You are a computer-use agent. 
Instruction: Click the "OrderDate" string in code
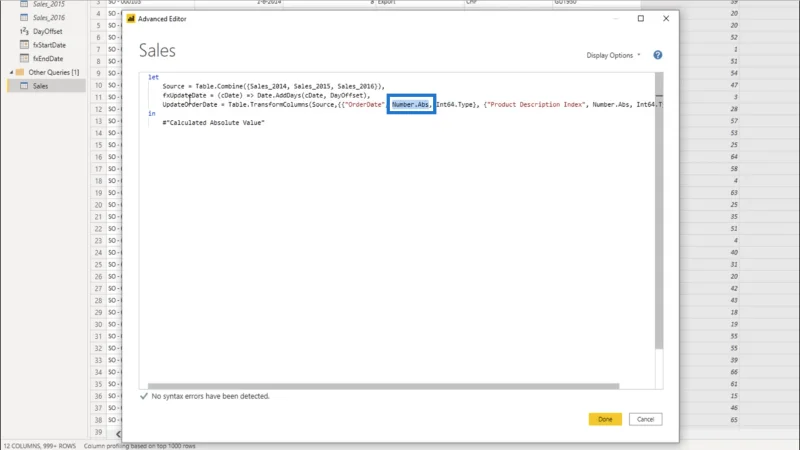click(364, 105)
